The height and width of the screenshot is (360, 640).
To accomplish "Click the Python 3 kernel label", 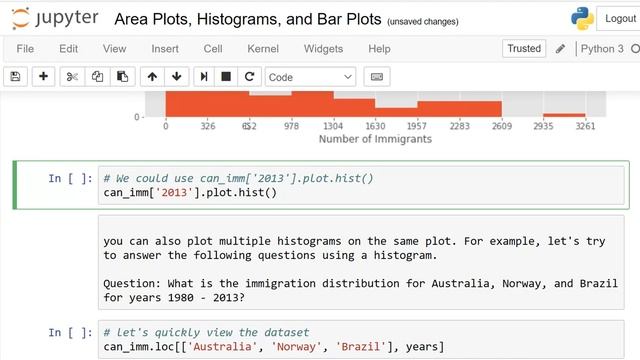I will (x=602, y=49).
